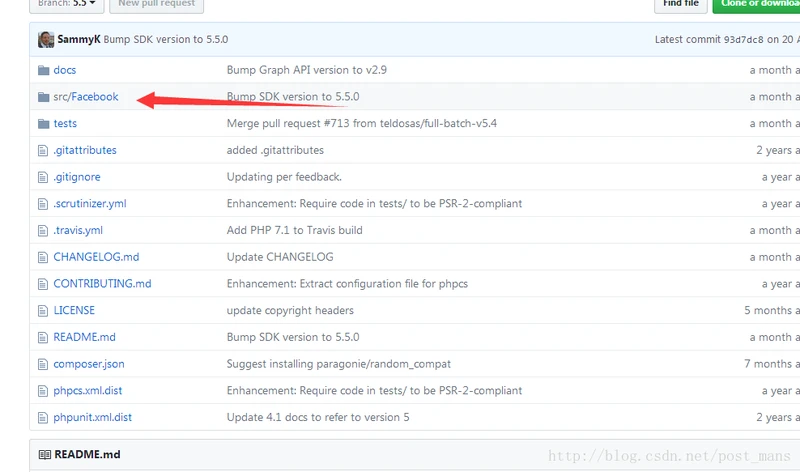The height and width of the screenshot is (472, 800).
Task: Open commit 'update copyright headers'
Action: pos(290,310)
